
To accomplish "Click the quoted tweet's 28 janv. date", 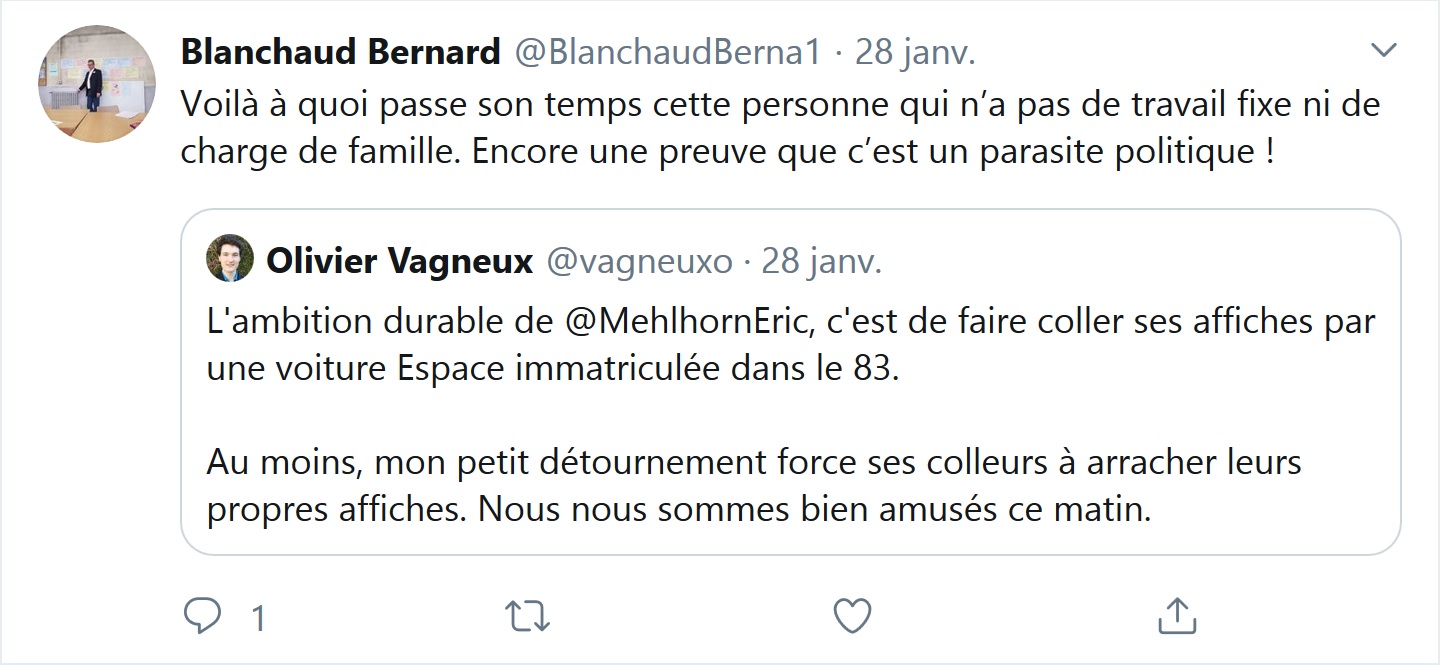I will [822, 262].
